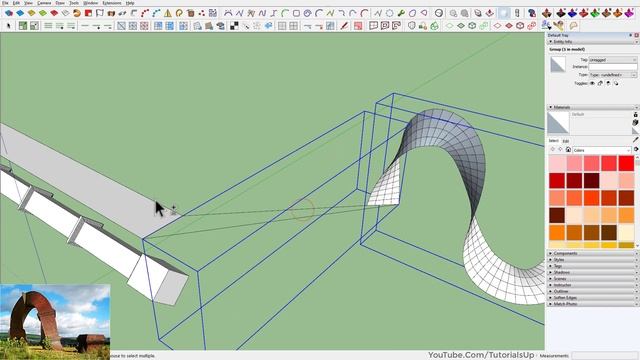
Task: Switch to the Select tab in Materials
Action: coord(553,141)
